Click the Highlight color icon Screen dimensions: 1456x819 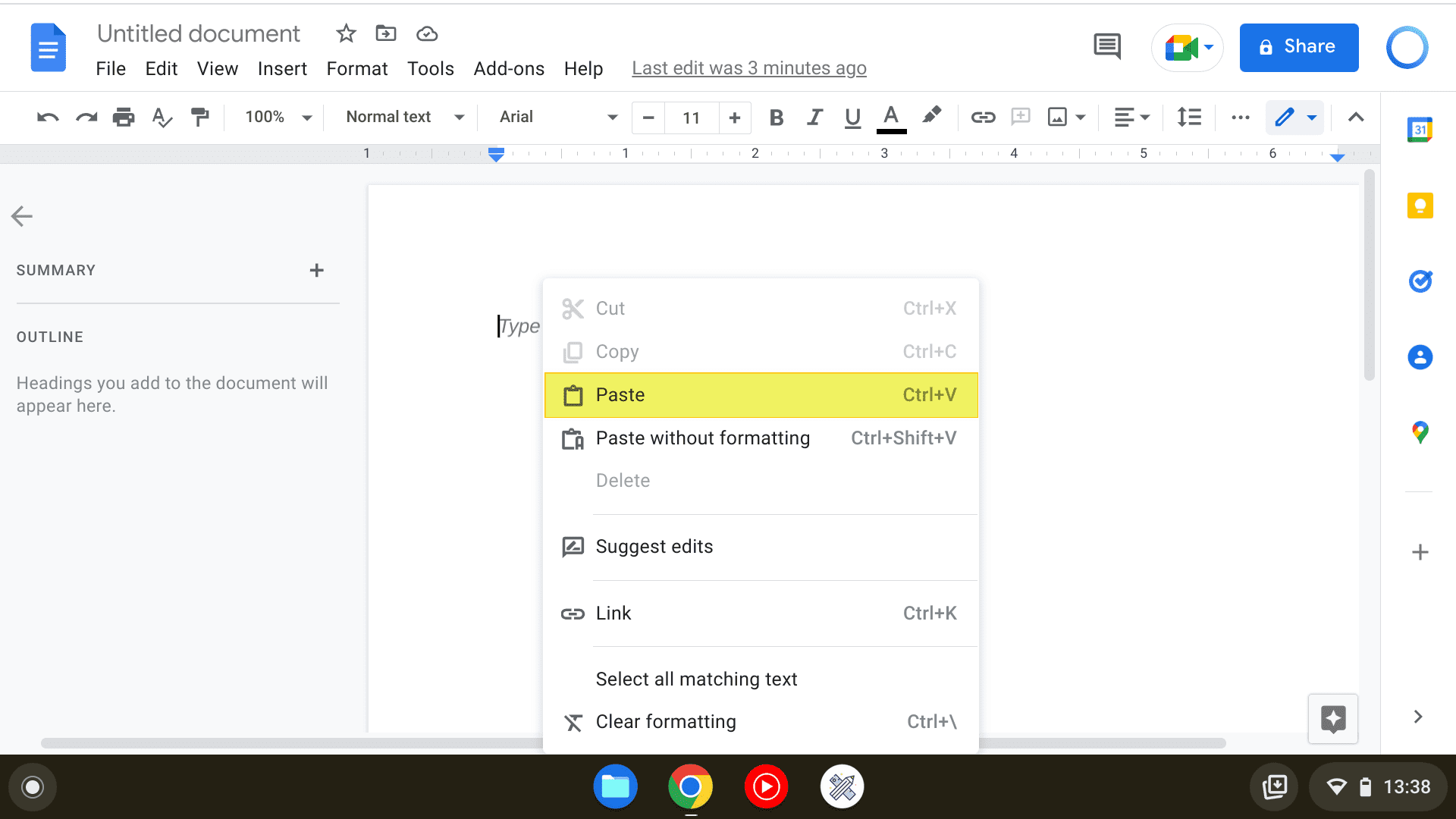coord(931,117)
